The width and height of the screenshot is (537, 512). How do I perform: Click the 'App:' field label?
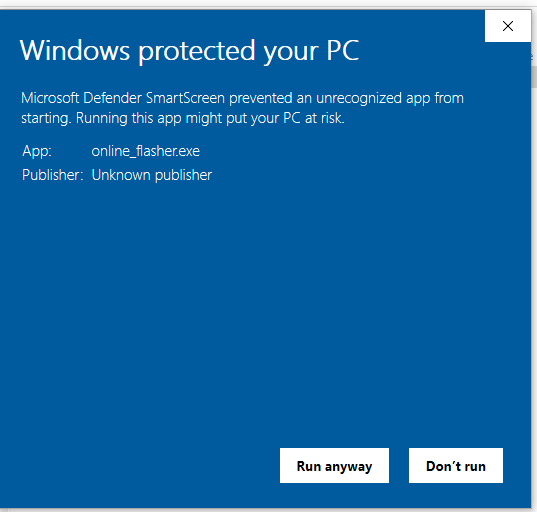[37, 151]
